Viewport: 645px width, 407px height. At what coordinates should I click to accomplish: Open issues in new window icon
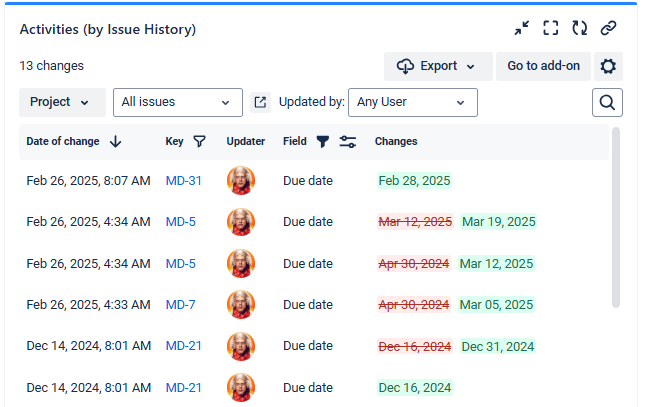[260, 102]
